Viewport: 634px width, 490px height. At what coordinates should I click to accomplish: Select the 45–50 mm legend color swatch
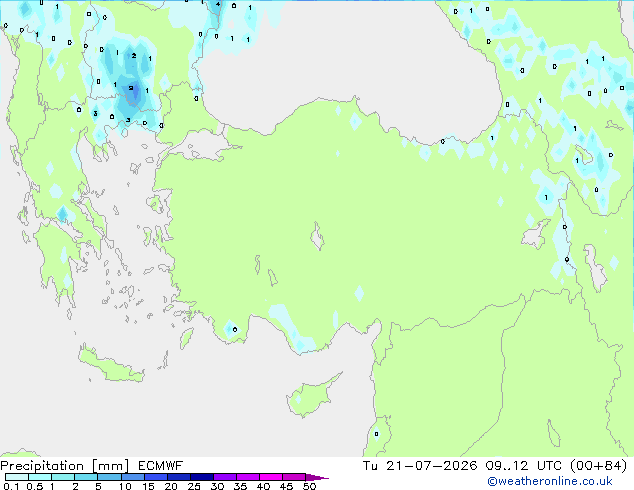294,477
